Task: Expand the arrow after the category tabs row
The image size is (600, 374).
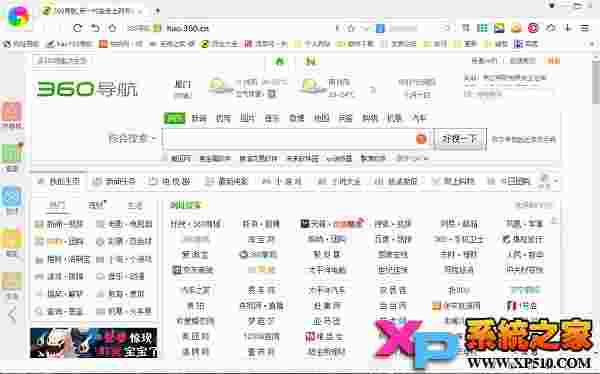Action: 556,181
